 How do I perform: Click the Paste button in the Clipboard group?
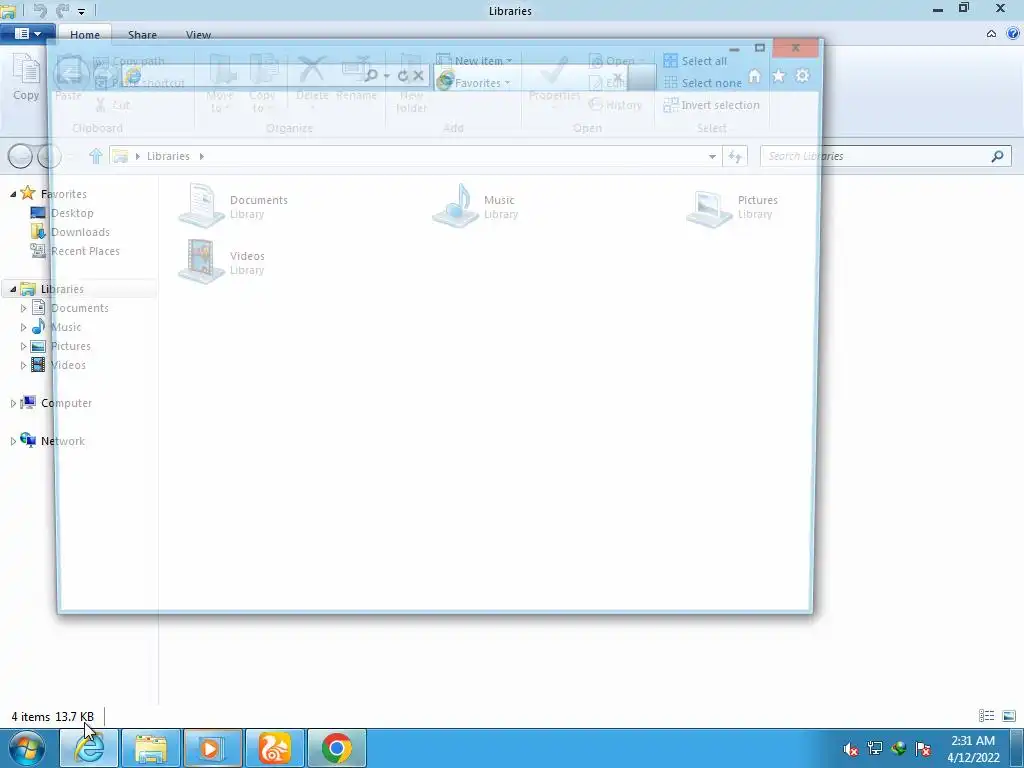(x=69, y=78)
